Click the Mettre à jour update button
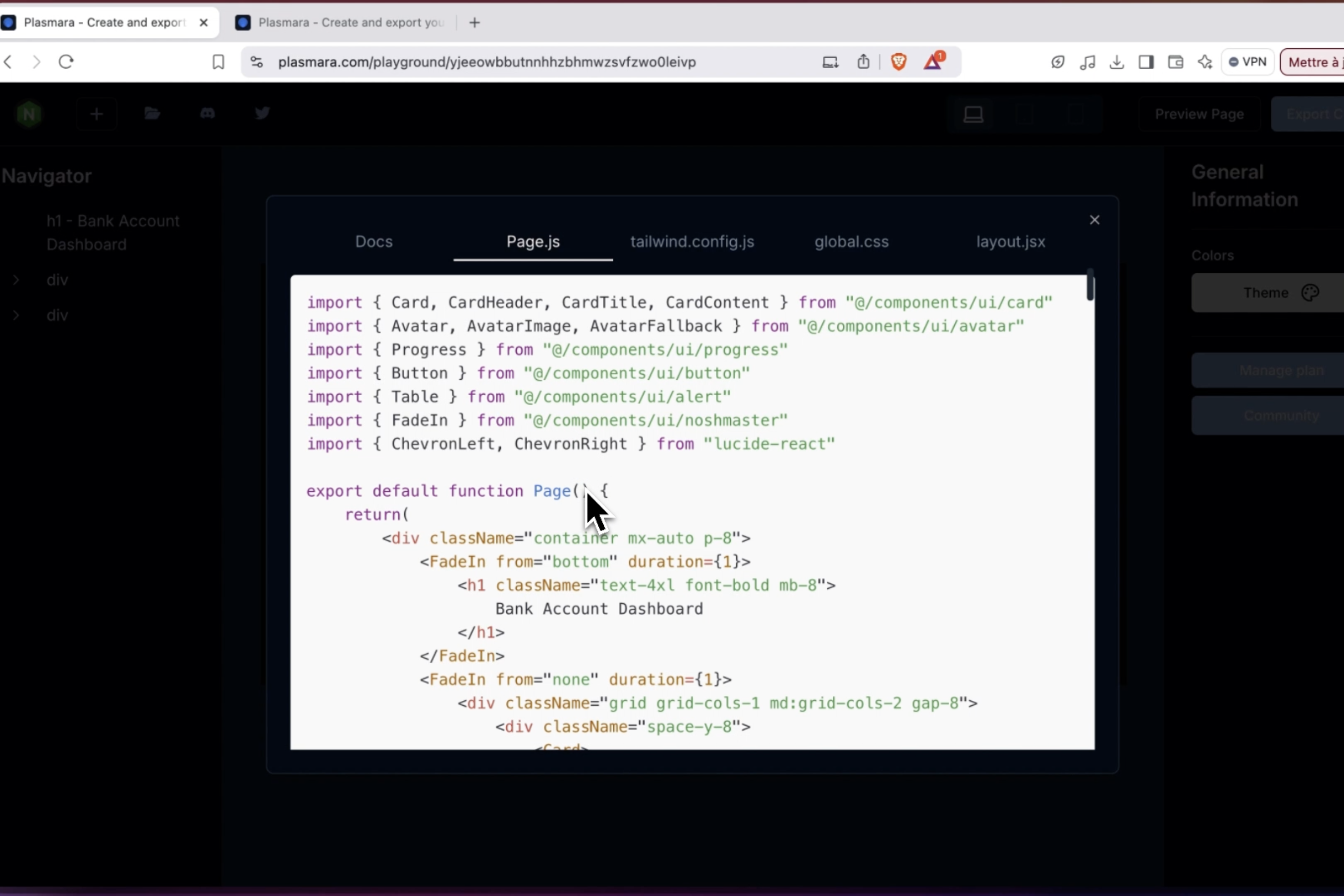 coord(1312,62)
